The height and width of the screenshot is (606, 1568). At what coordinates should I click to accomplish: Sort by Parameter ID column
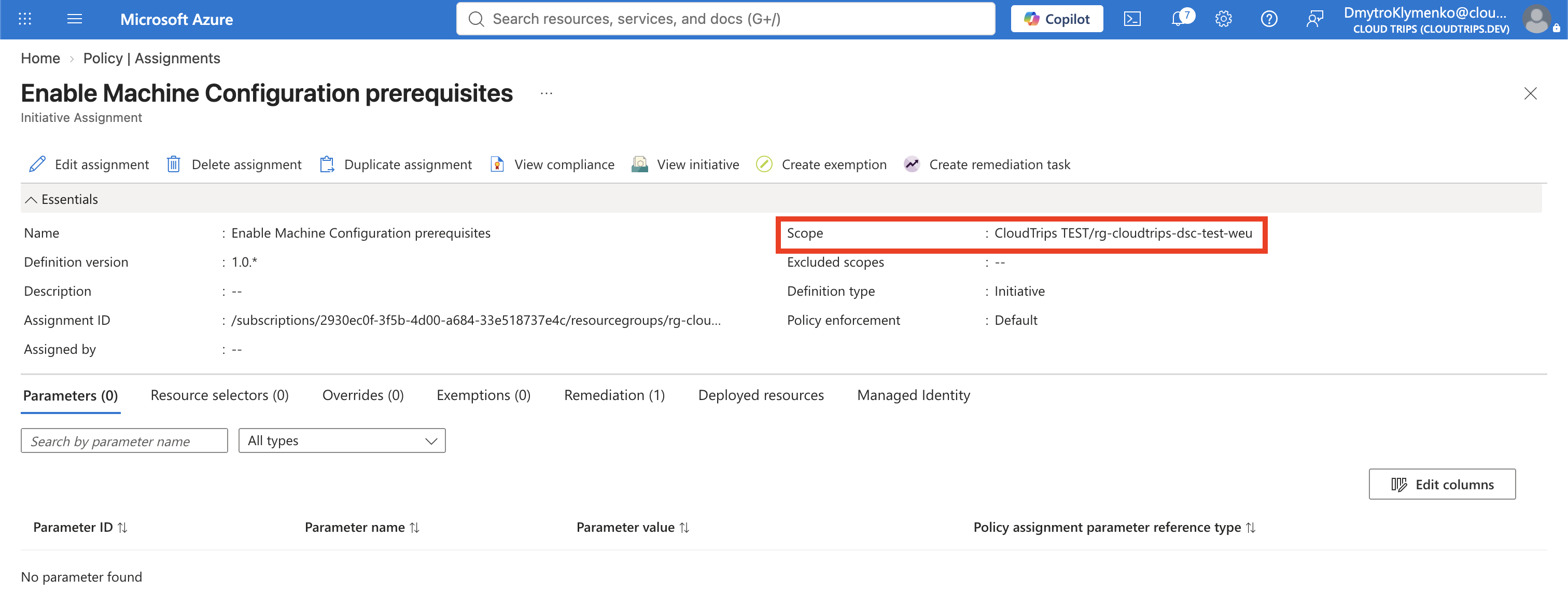click(80, 528)
